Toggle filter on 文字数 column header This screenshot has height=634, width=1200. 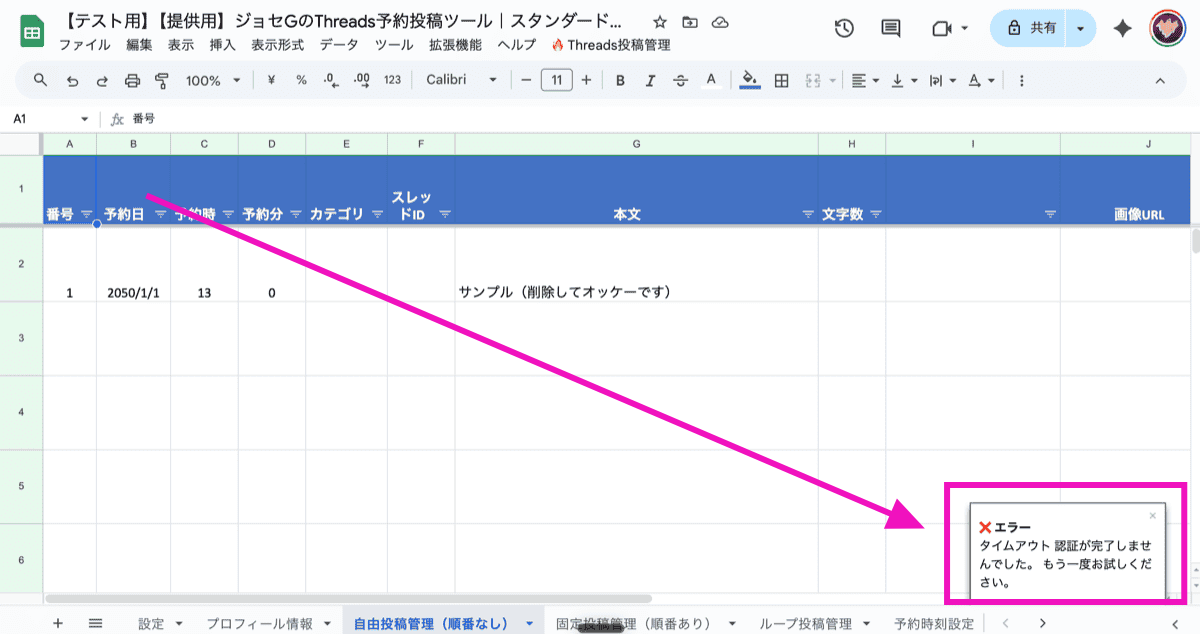876,214
